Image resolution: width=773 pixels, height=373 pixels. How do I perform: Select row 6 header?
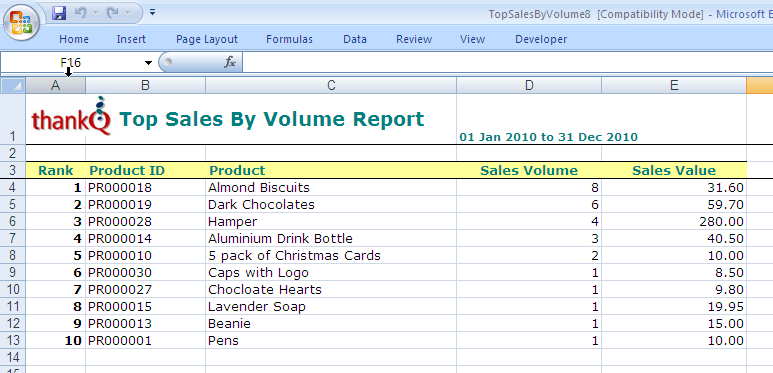click(13, 221)
